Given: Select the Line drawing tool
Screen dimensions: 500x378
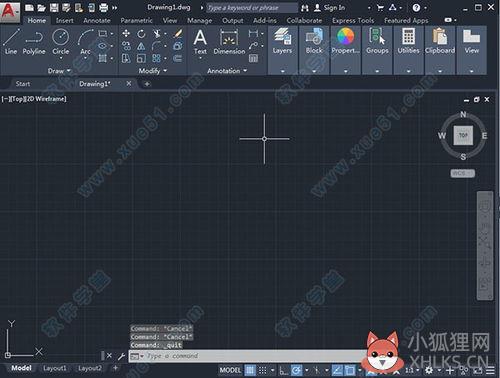Looking at the screenshot, I should [11, 42].
